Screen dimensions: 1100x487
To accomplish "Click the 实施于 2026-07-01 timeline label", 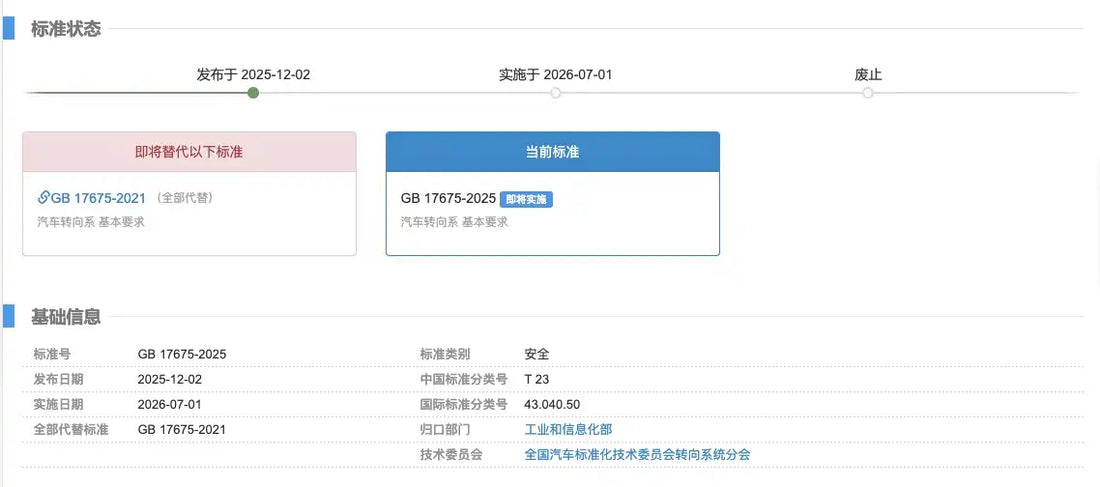I will 556,74.
